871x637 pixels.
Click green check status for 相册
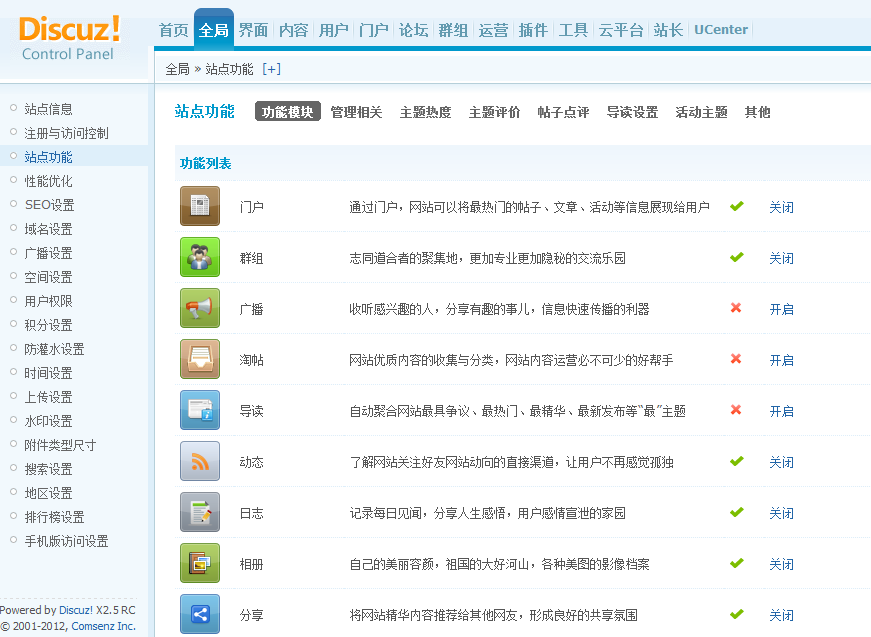(737, 564)
